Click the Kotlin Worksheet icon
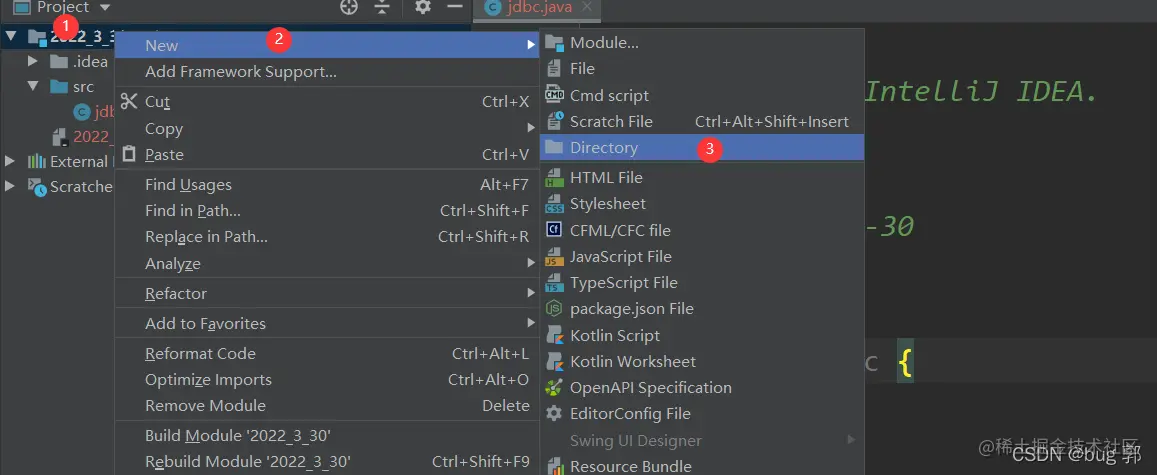Image resolution: width=1157 pixels, height=475 pixels. [x=554, y=361]
